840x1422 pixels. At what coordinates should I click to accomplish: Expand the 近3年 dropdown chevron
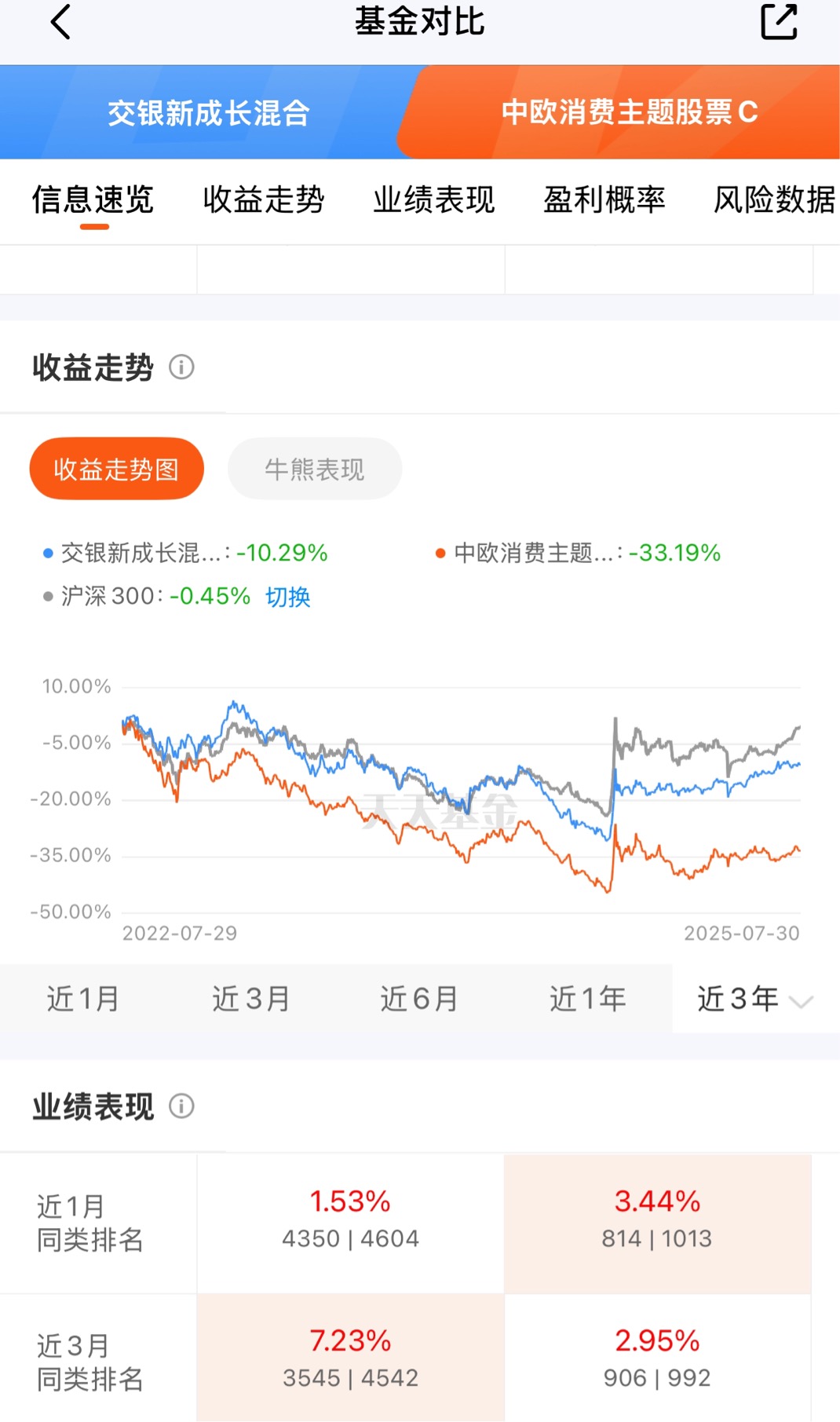[x=801, y=1001]
